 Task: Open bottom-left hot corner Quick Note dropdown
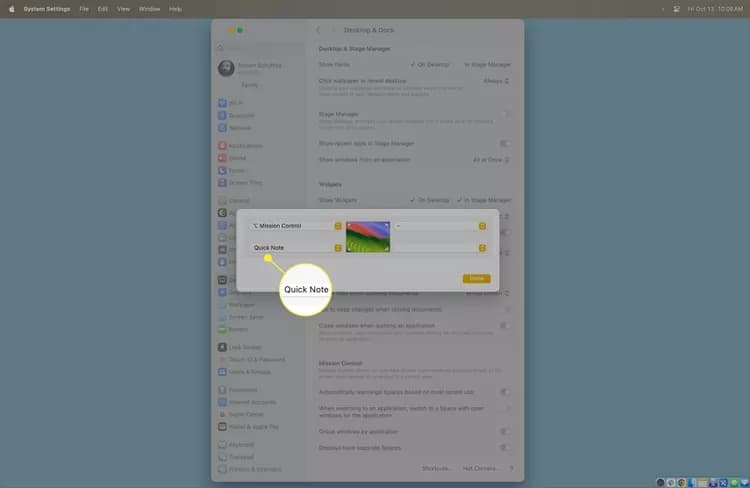[296, 248]
